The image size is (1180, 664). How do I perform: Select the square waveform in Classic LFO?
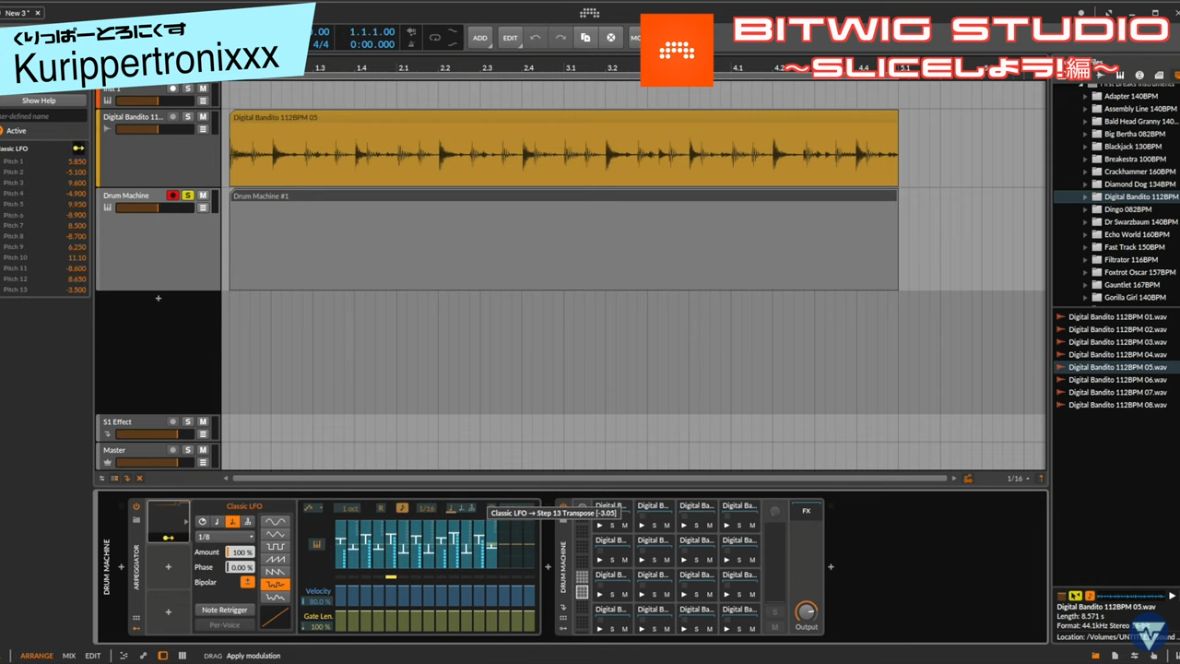[275, 547]
